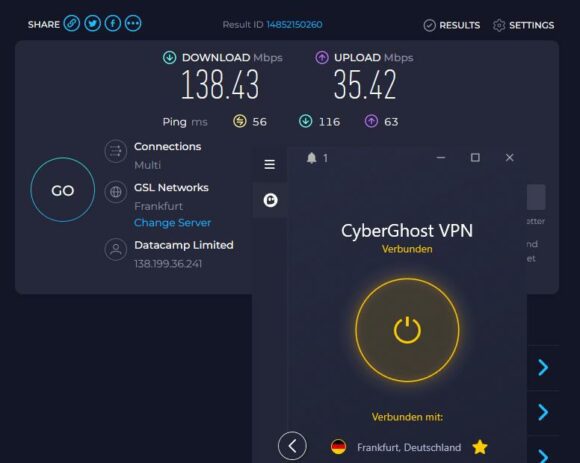Select IP address 138.199.36.241 text

(x=168, y=264)
